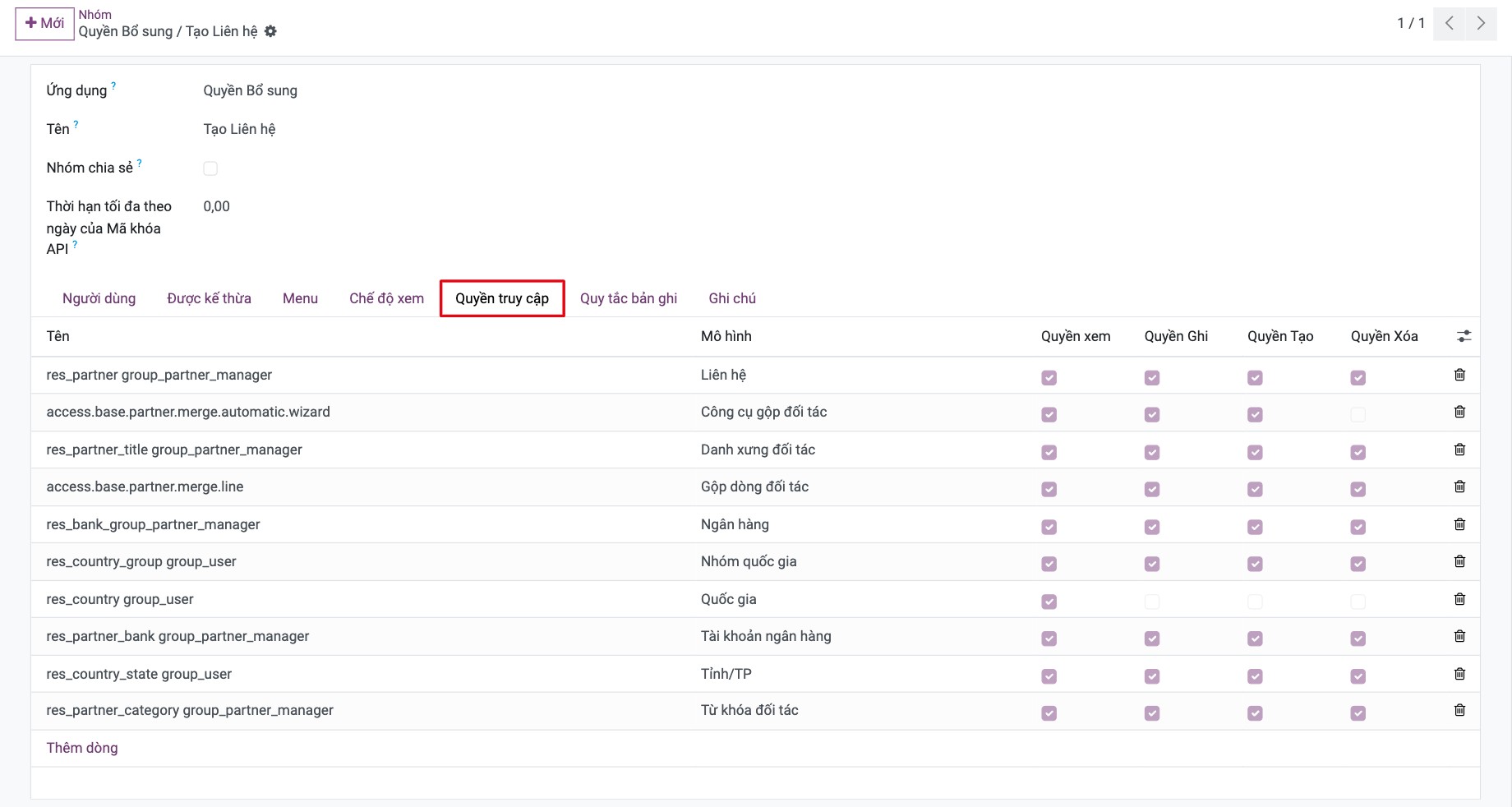This screenshot has height=807, width=1512.
Task: Delete the res_partner_category group_partner_manager row
Action: [1459, 710]
